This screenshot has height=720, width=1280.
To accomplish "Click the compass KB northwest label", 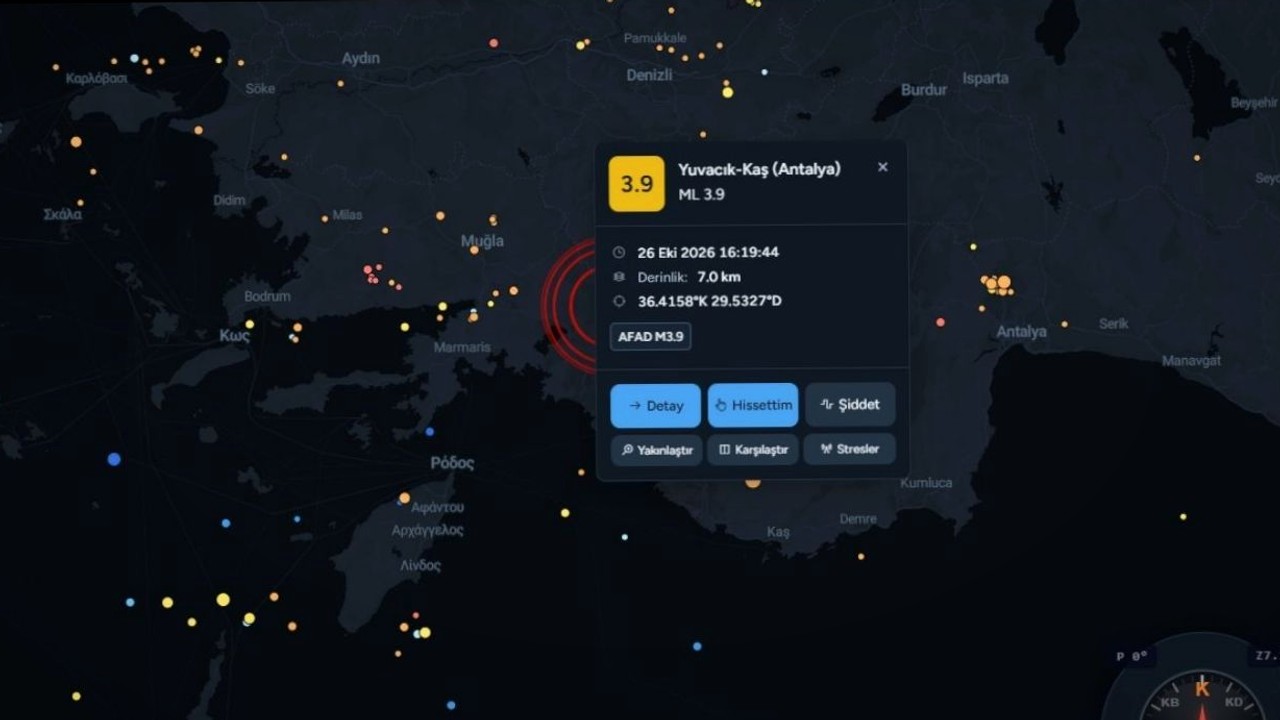I will (x=1170, y=702).
